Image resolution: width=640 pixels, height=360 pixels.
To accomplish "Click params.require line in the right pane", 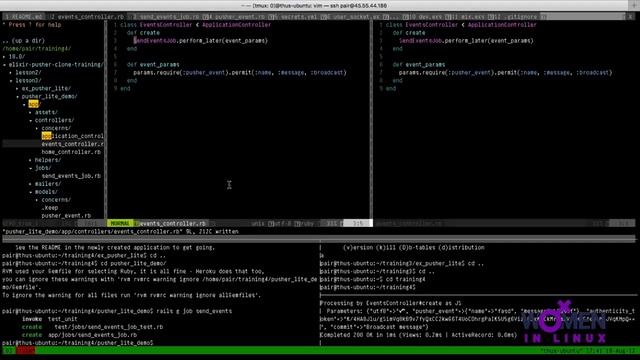I will click(506, 72).
